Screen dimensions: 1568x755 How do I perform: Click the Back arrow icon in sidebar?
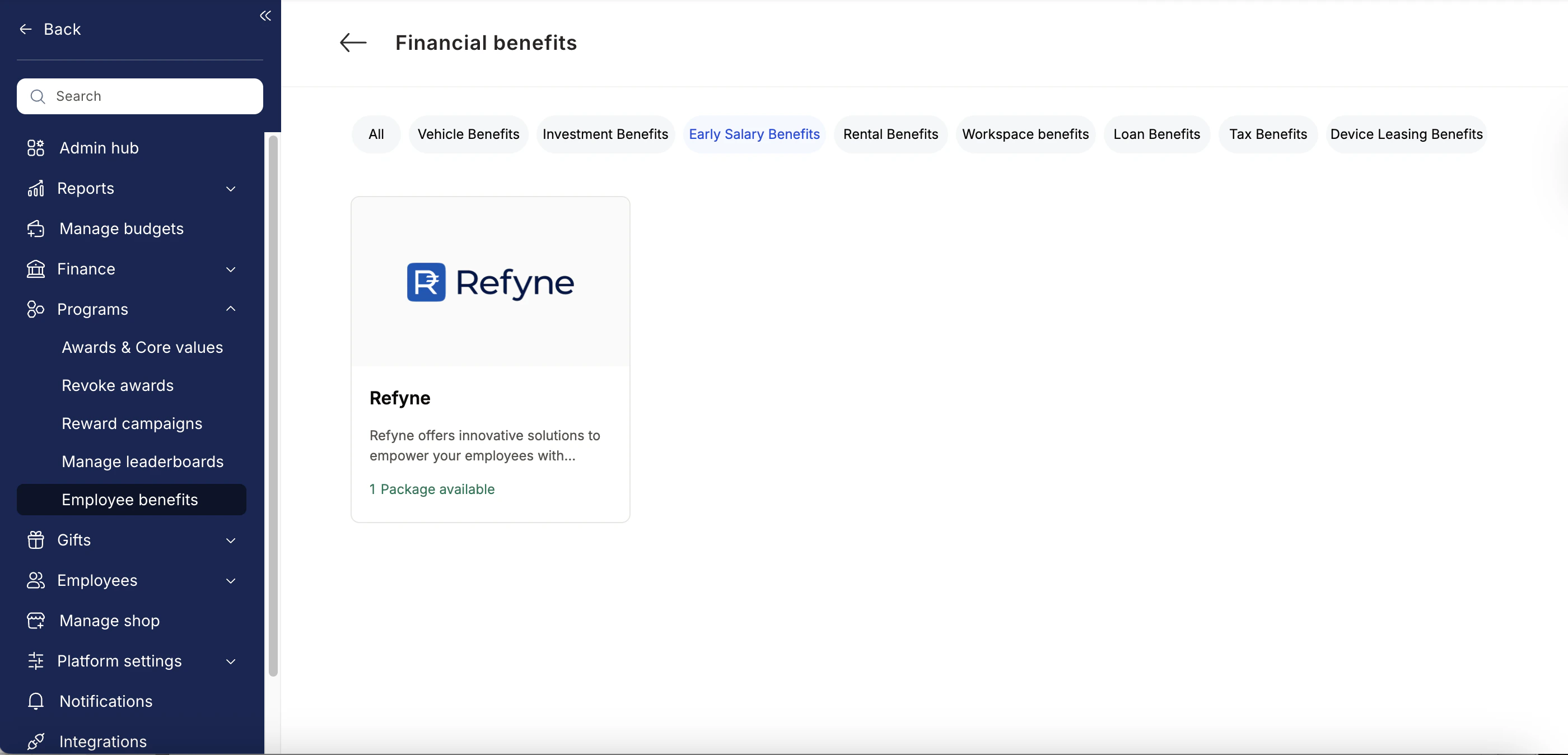click(26, 29)
